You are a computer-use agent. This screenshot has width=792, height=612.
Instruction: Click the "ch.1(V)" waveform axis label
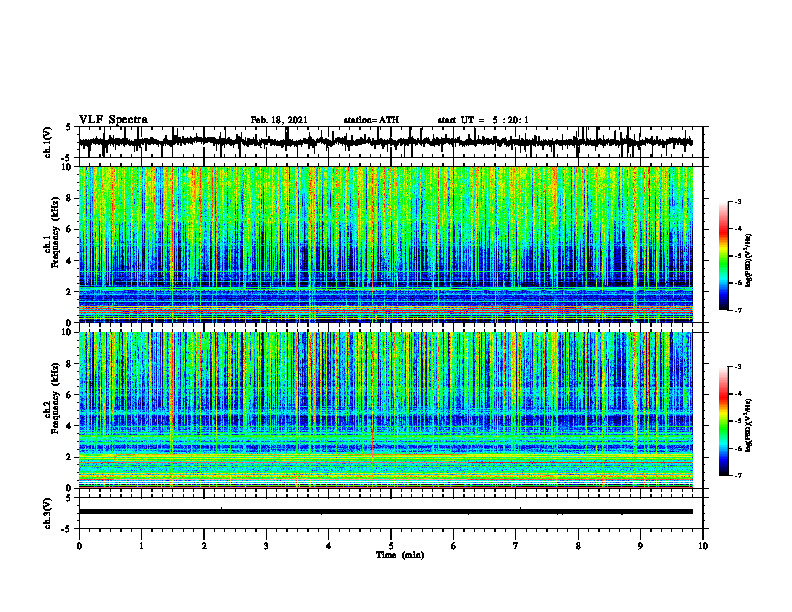47,142
